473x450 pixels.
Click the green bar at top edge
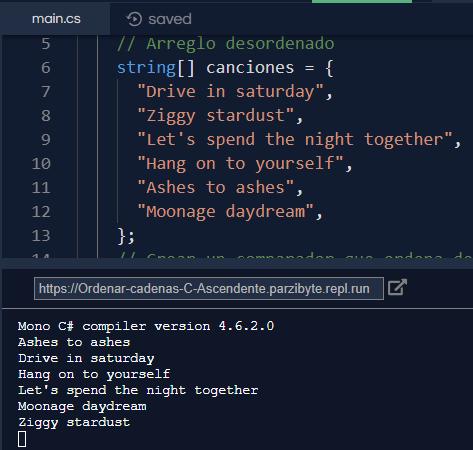tap(362, 1)
